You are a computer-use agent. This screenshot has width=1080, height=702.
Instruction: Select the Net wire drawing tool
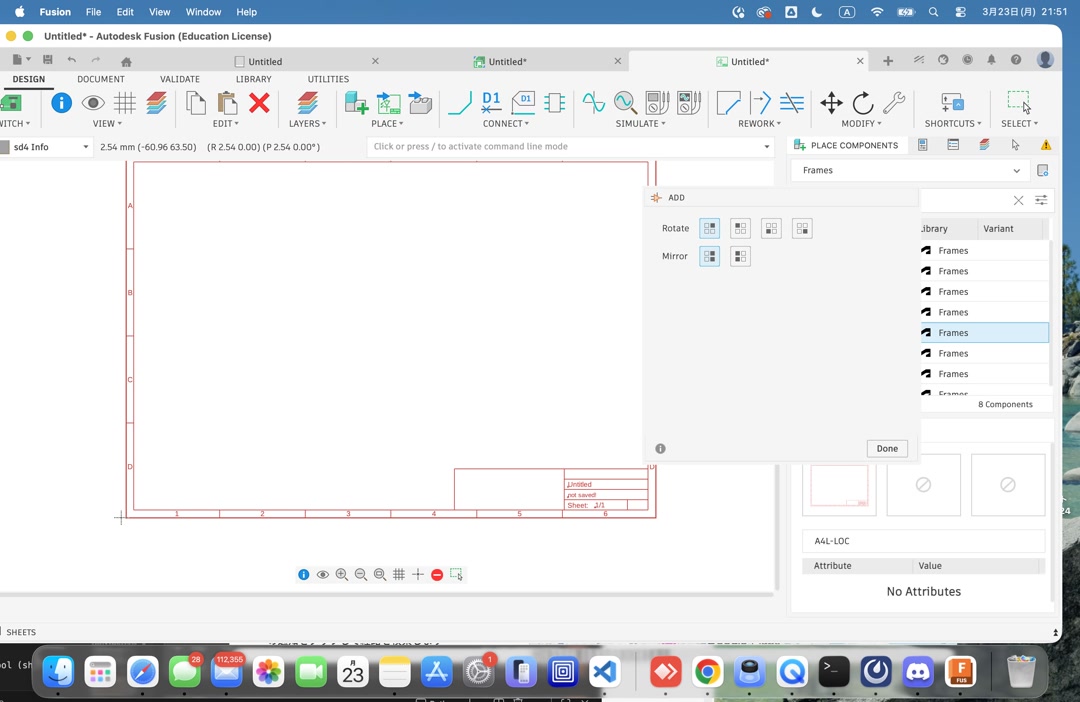click(459, 103)
